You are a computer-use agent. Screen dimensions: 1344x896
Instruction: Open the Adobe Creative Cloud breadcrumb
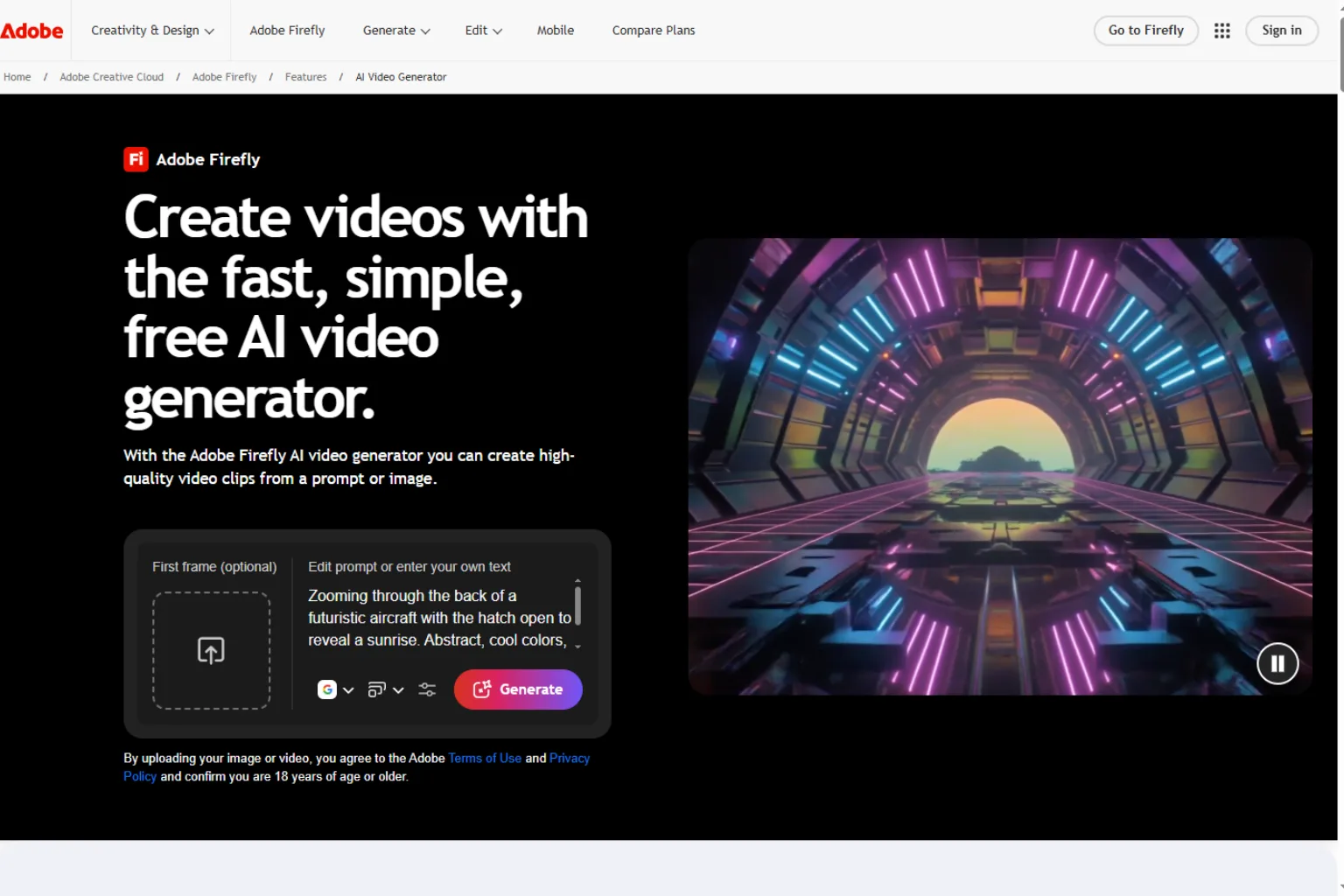click(112, 77)
